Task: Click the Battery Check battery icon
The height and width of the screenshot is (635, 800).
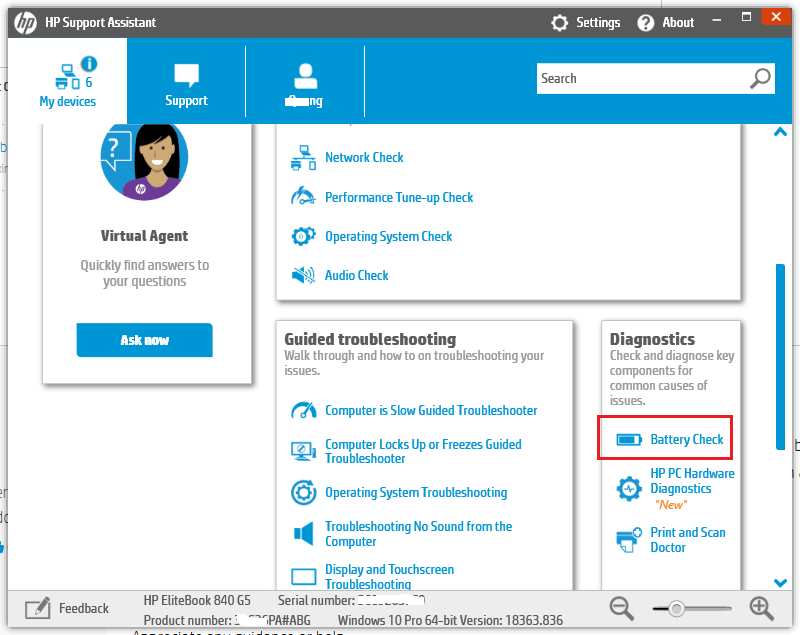Action: (x=629, y=440)
